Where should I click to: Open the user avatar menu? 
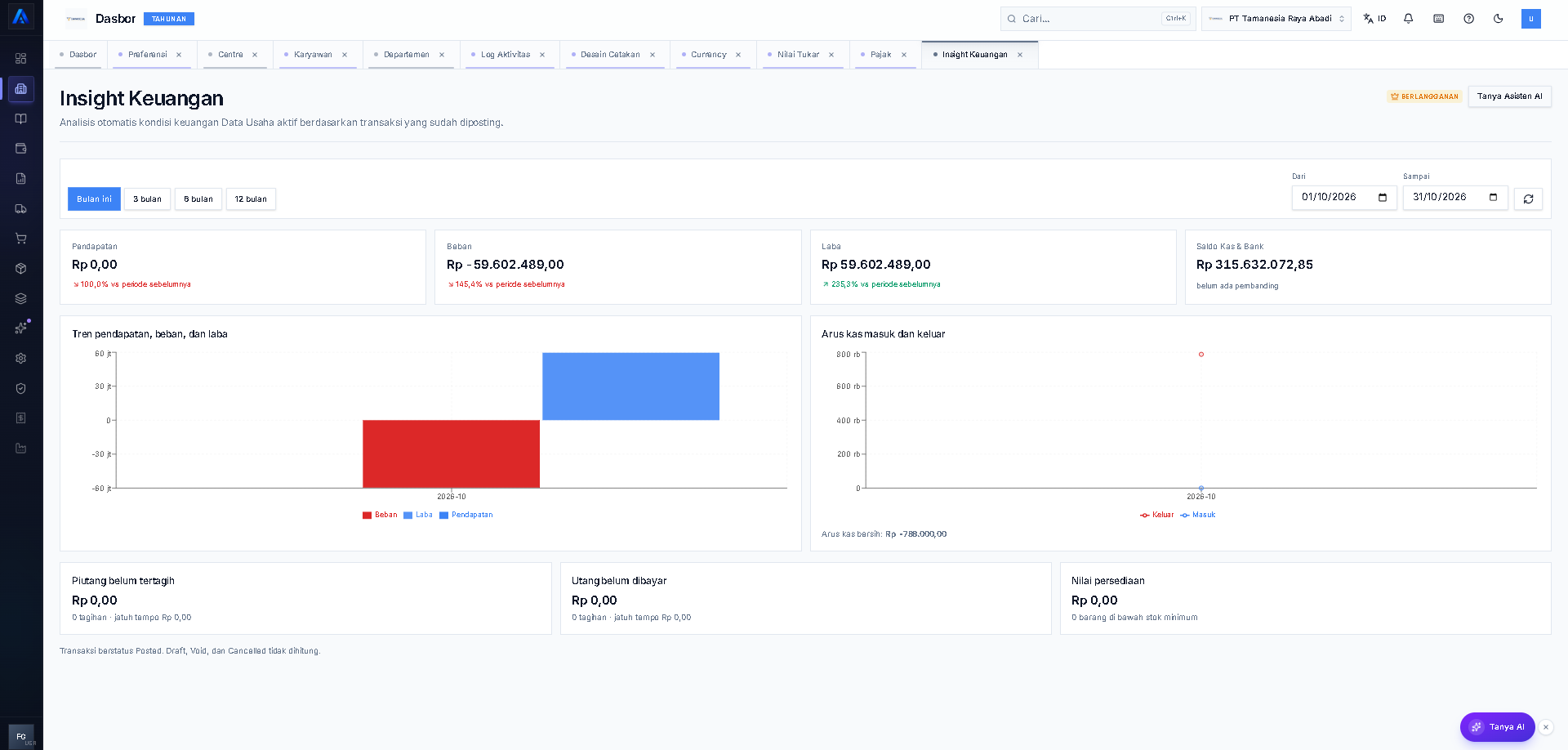[1531, 18]
